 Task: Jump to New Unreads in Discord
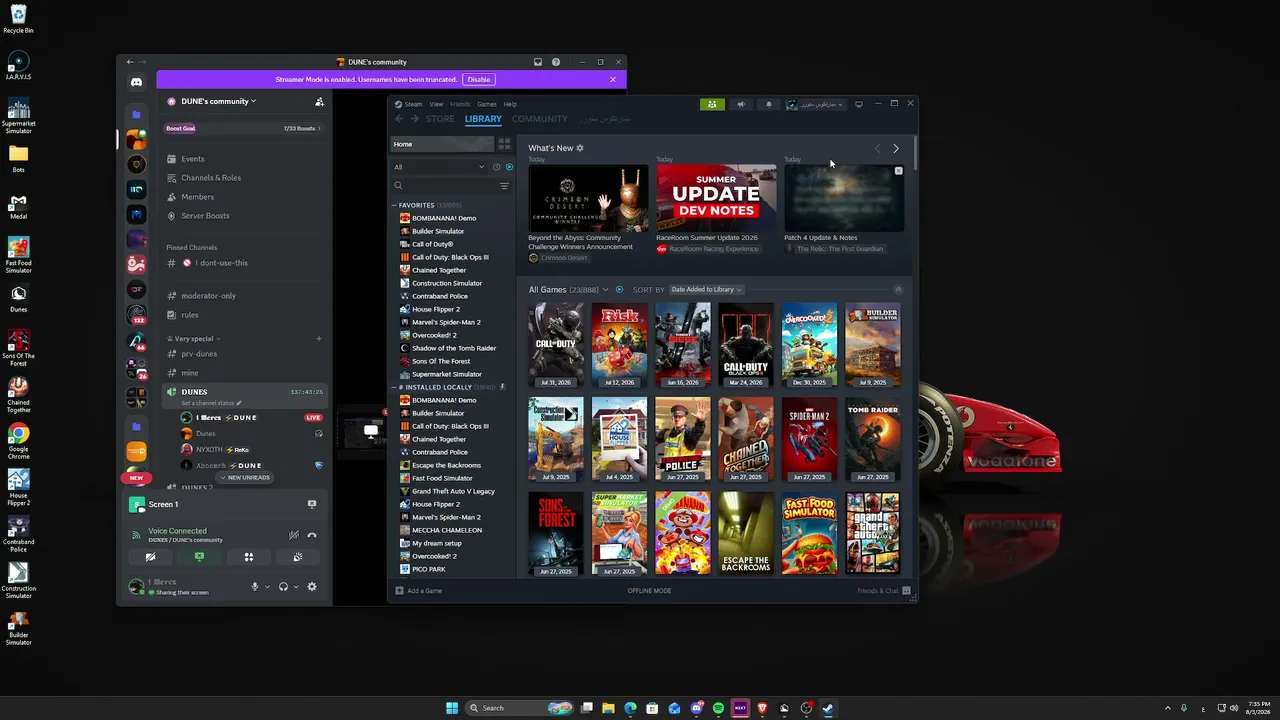tap(245, 478)
